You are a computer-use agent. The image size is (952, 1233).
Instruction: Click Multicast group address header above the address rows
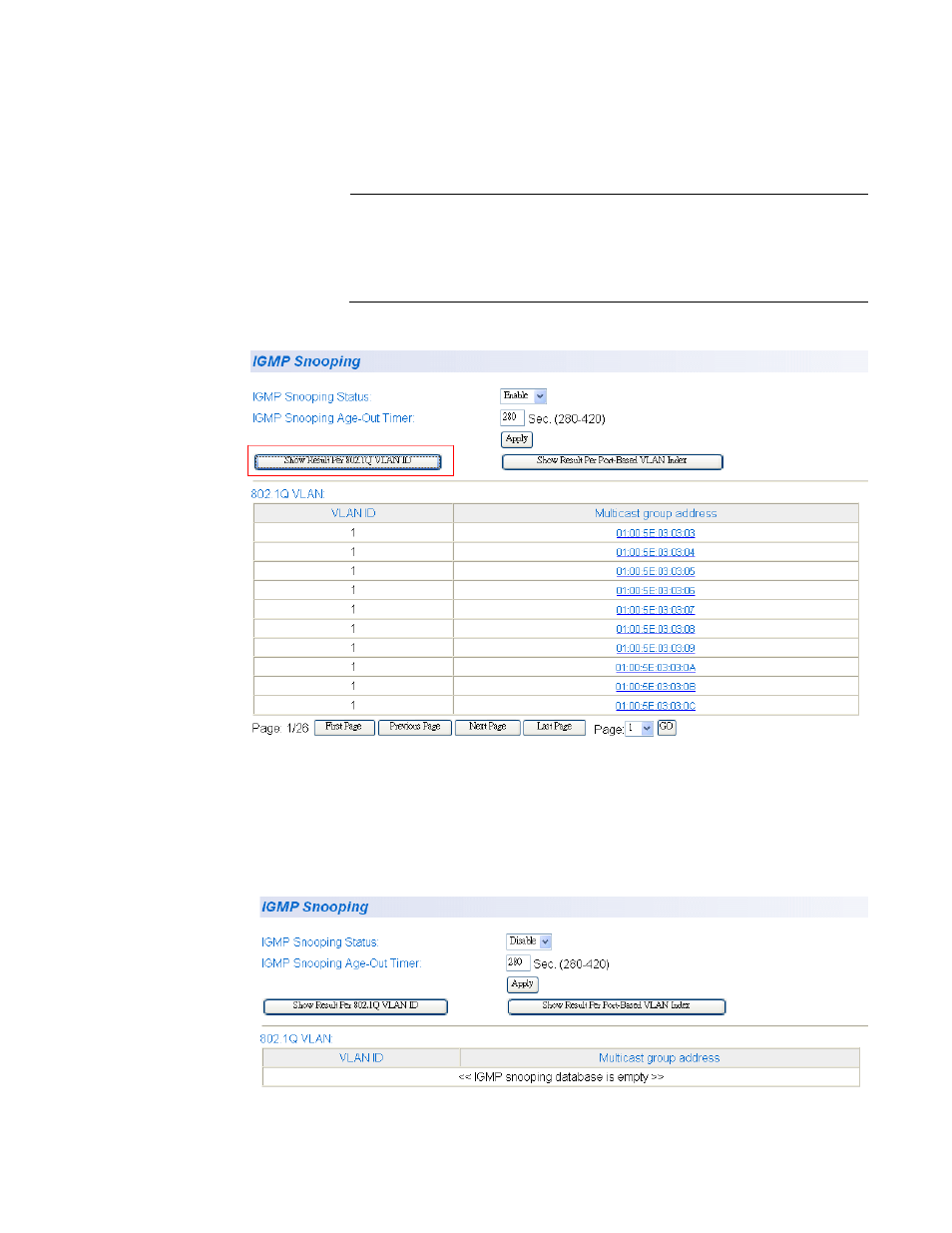(656, 513)
